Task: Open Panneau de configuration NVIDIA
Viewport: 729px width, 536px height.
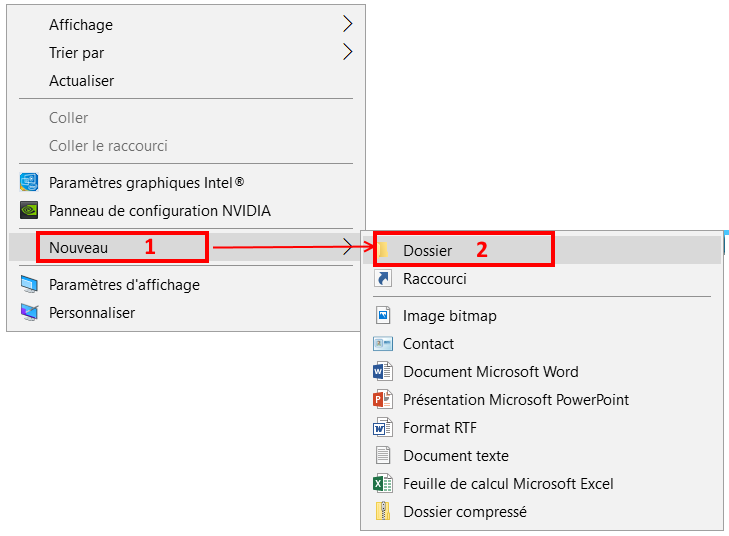Action: tap(186, 211)
